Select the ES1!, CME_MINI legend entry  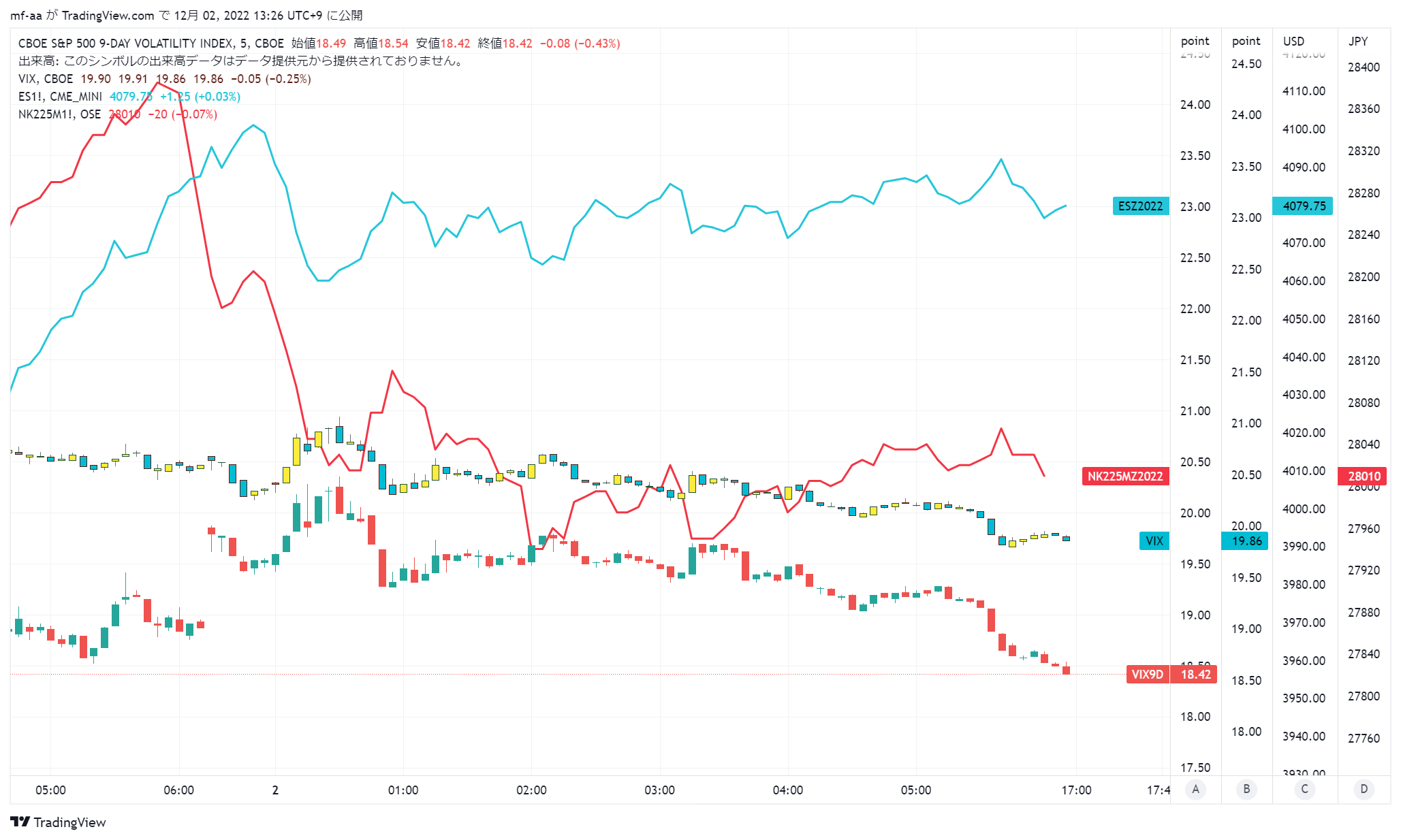point(60,96)
